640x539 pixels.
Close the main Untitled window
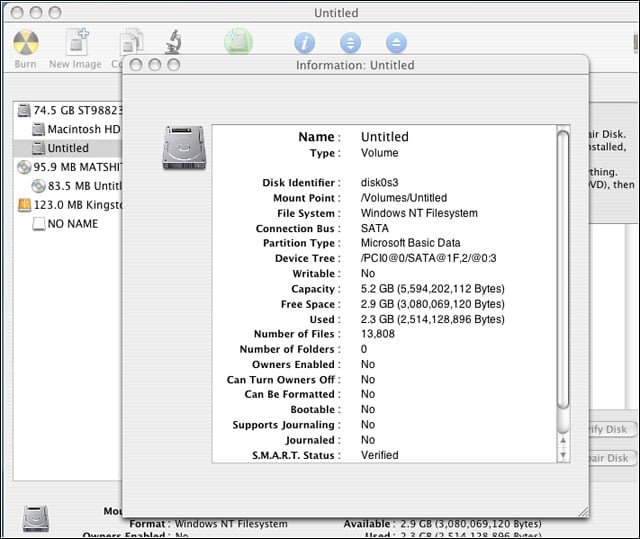17,13
